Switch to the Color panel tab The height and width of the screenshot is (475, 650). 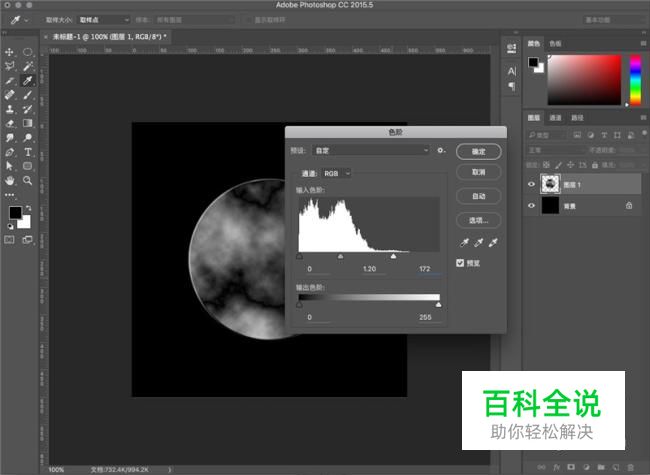(x=534, y=44)
